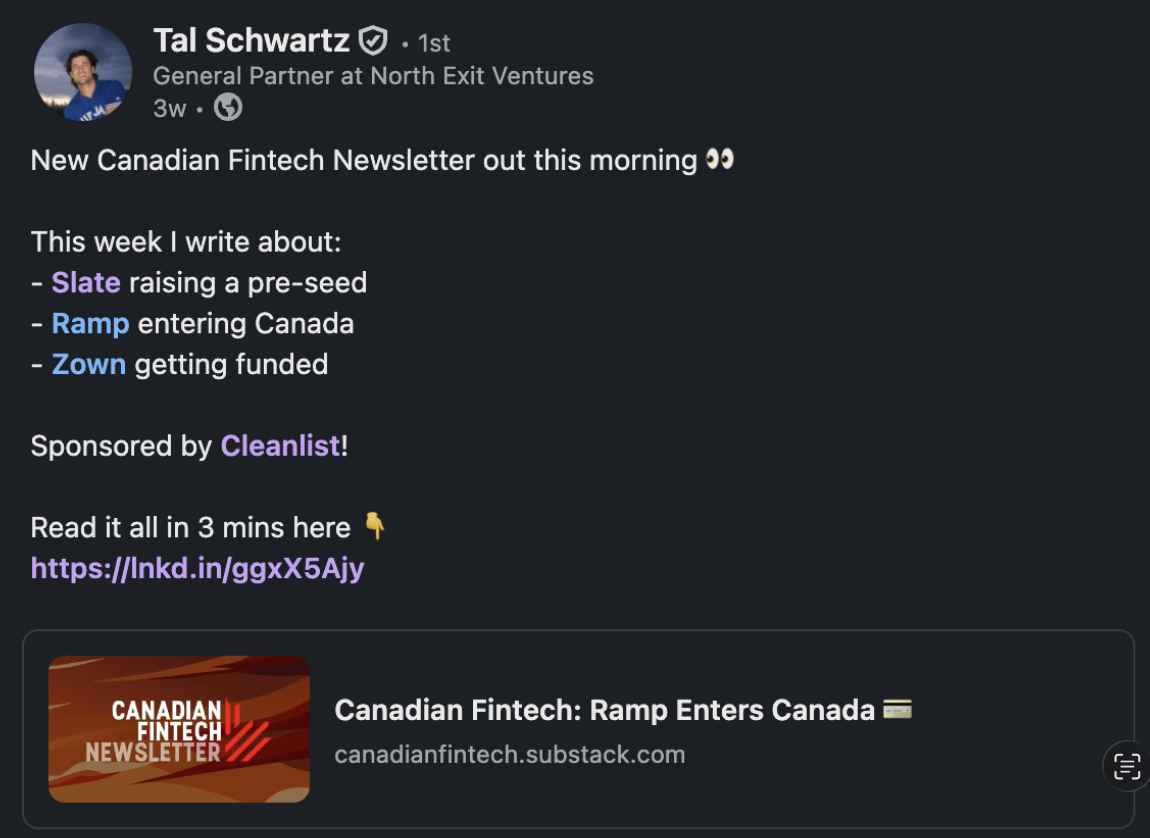This screenshot has height=838, width=1150.
Task: Click the globe public visibility icon
Action: (x=228, y=107)
